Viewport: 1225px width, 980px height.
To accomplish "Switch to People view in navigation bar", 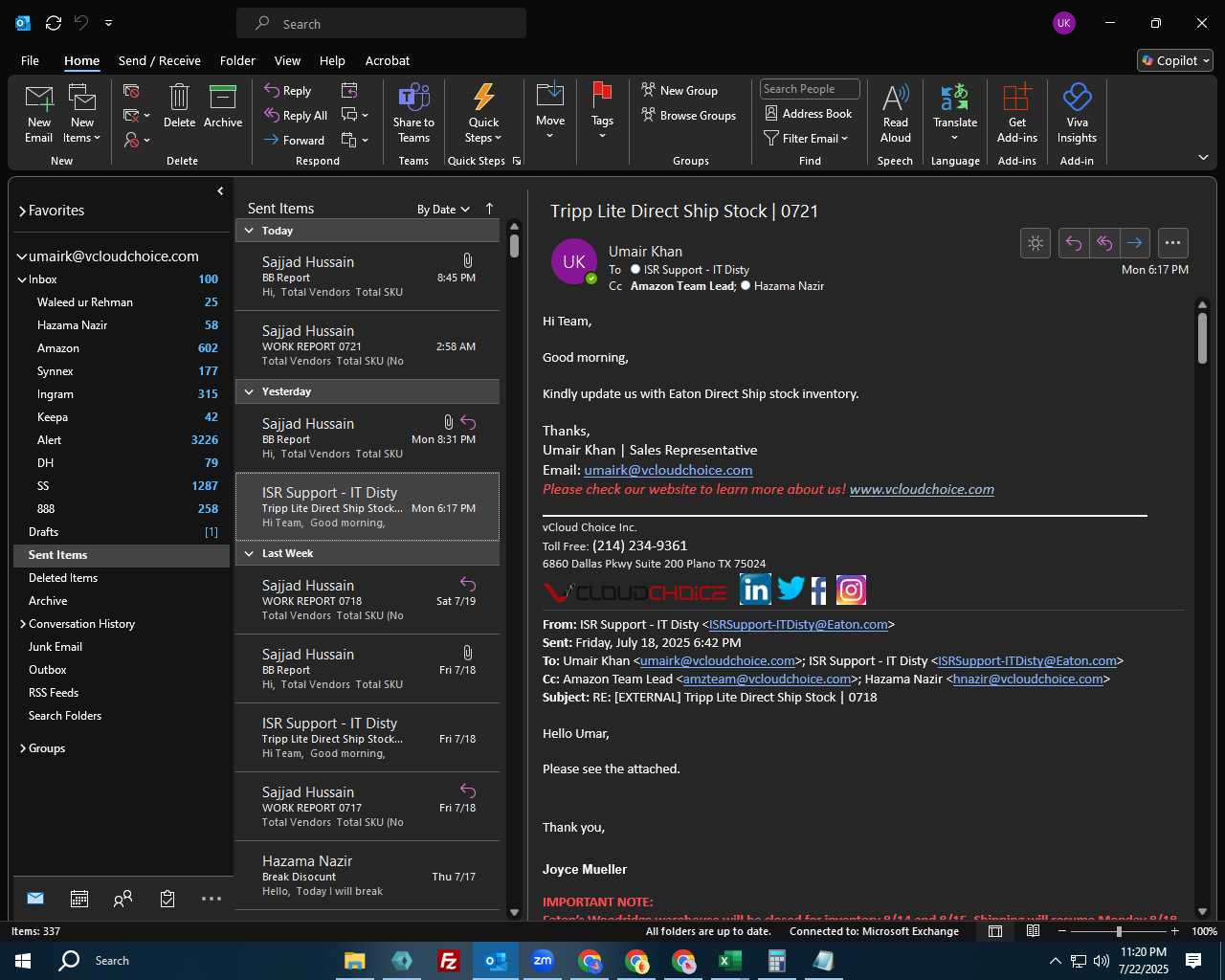I will pyautogui.click(x=123, y=899).
